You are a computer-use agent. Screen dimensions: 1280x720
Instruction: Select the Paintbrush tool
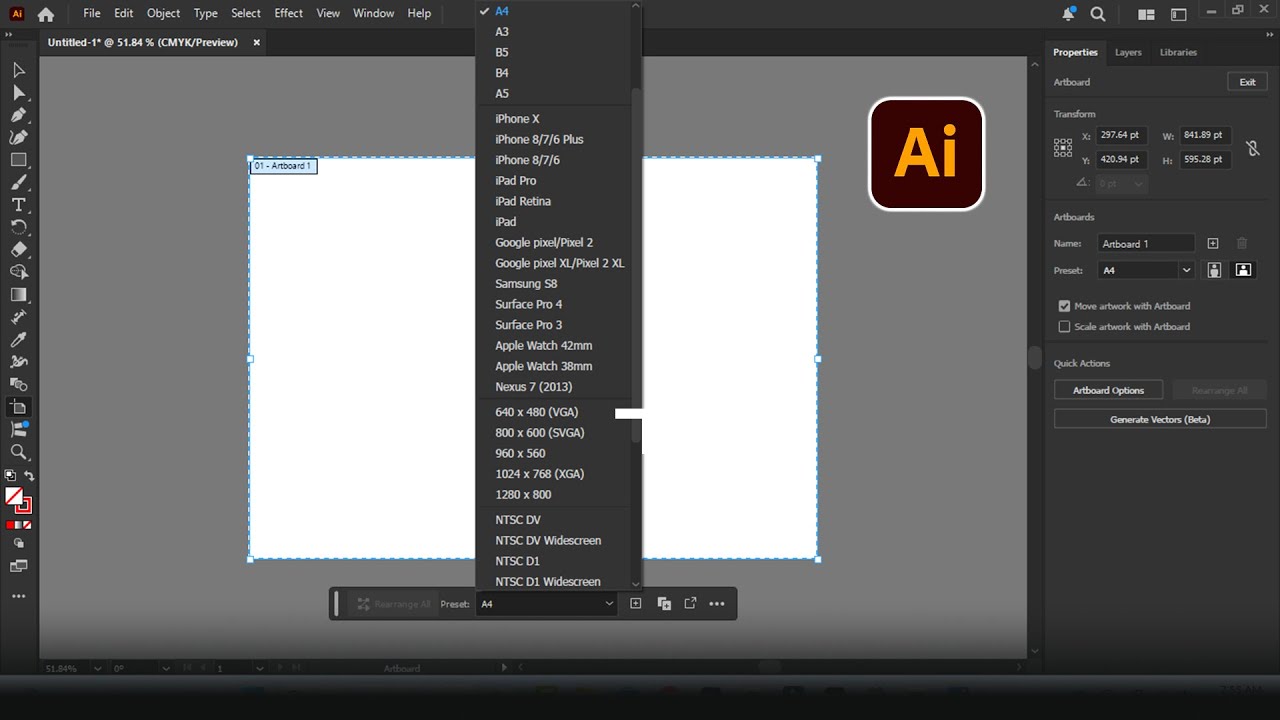18,182
